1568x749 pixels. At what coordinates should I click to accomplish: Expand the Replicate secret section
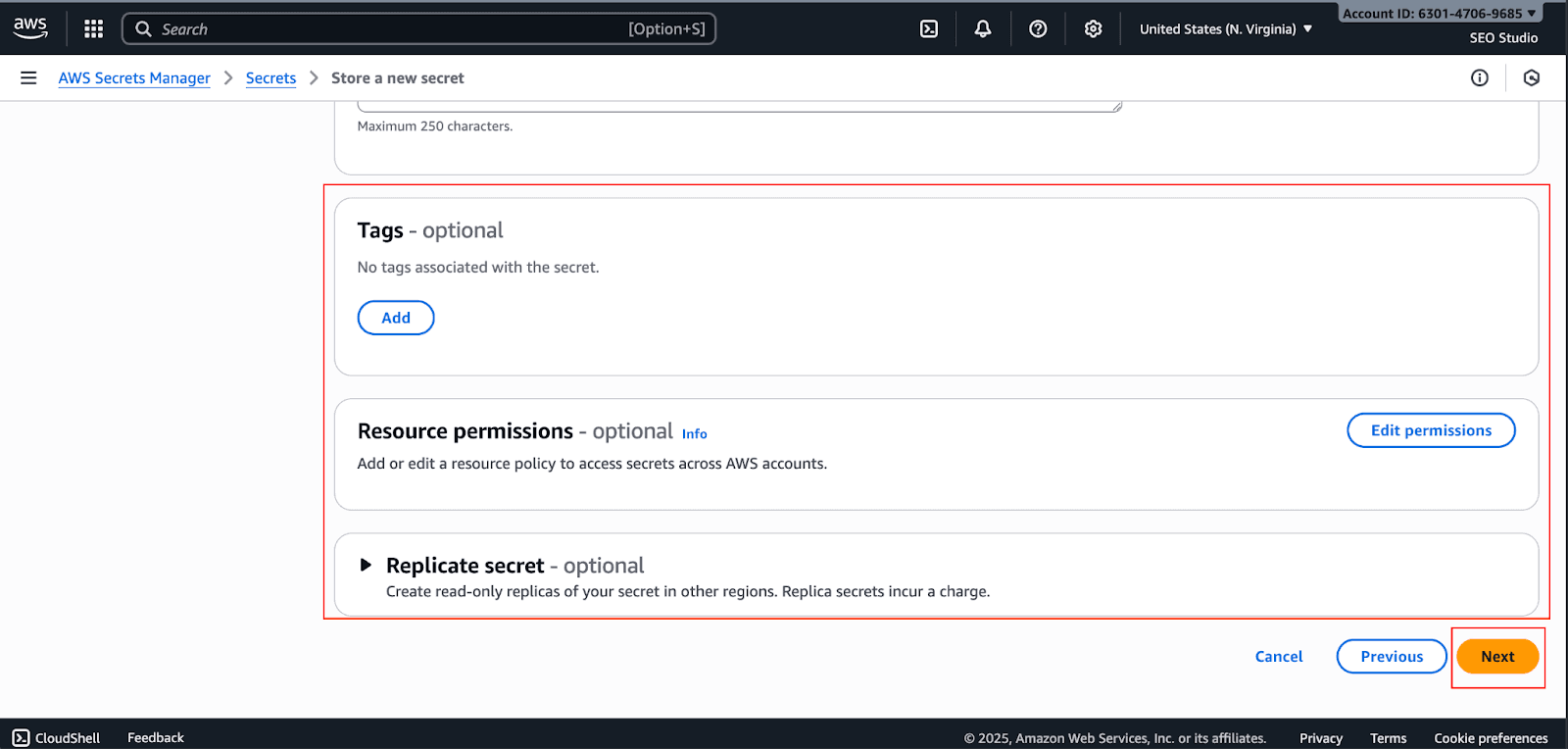366,565
